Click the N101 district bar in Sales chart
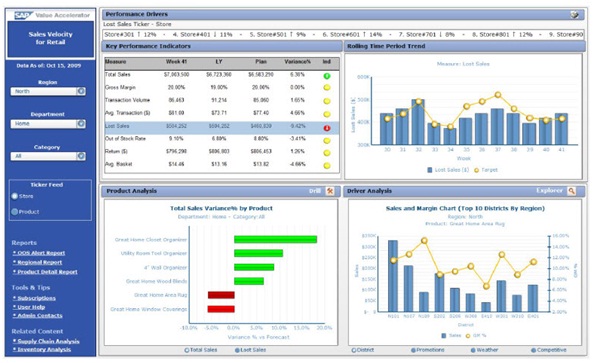The width and height of the screenshot is (593, 363). [393, 276]
